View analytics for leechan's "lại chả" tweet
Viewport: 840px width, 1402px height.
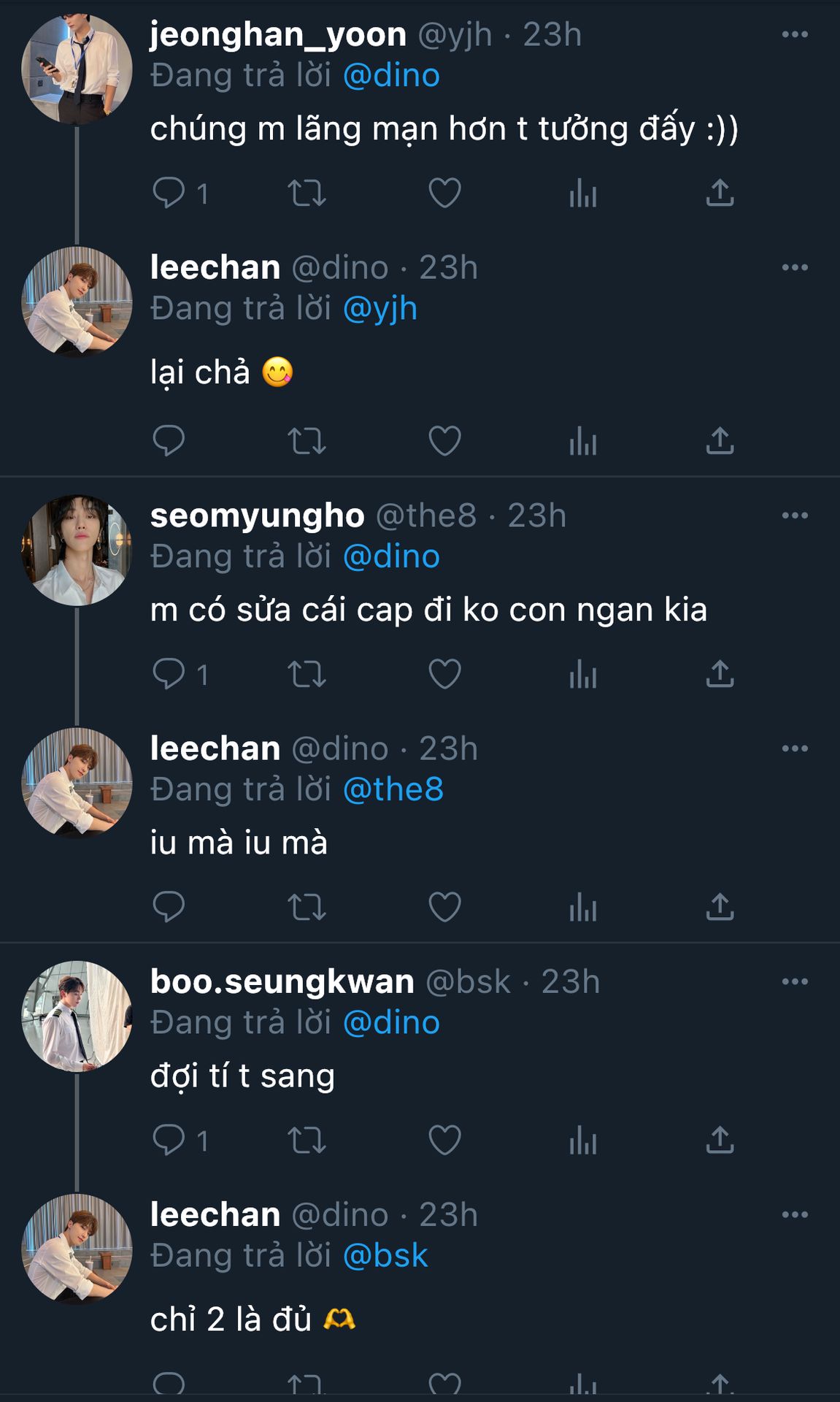click(582, 441)
